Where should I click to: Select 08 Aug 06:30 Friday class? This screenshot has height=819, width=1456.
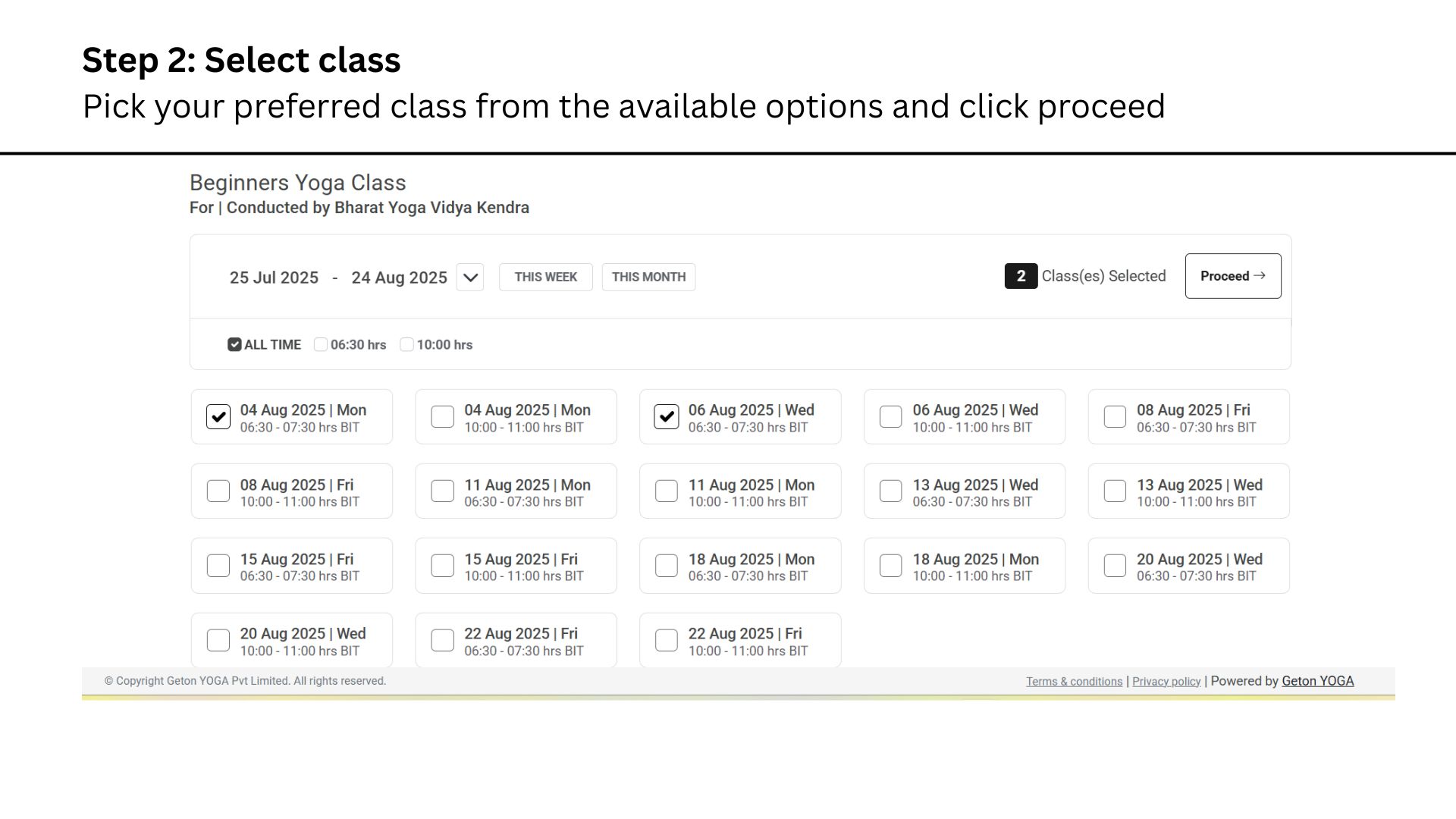coord(1115,417)
